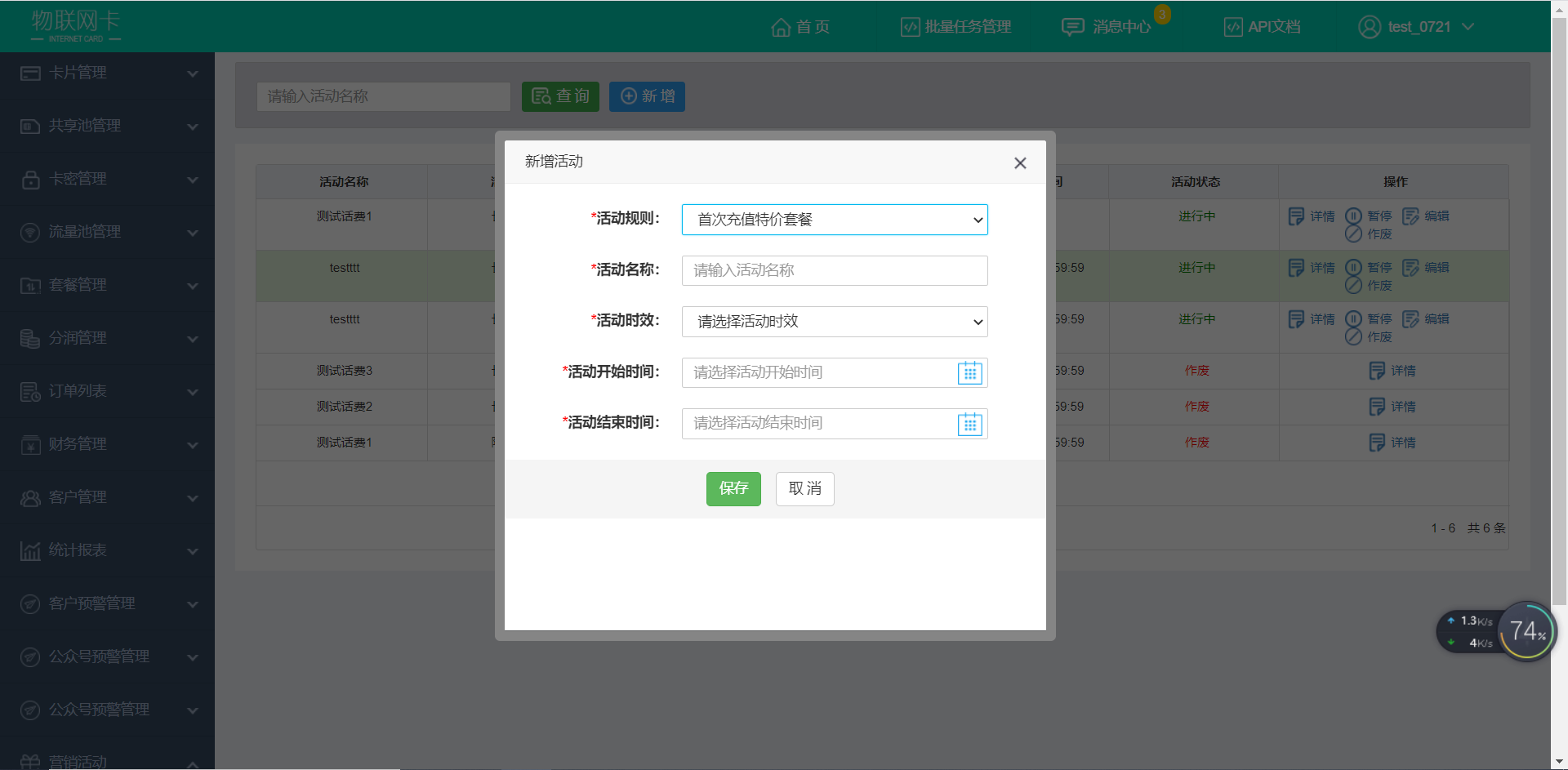The width and height of the screenshot is (1568, 770).
Task: Click 进行中 status in first row
Action: click(x=1196, y=216)
